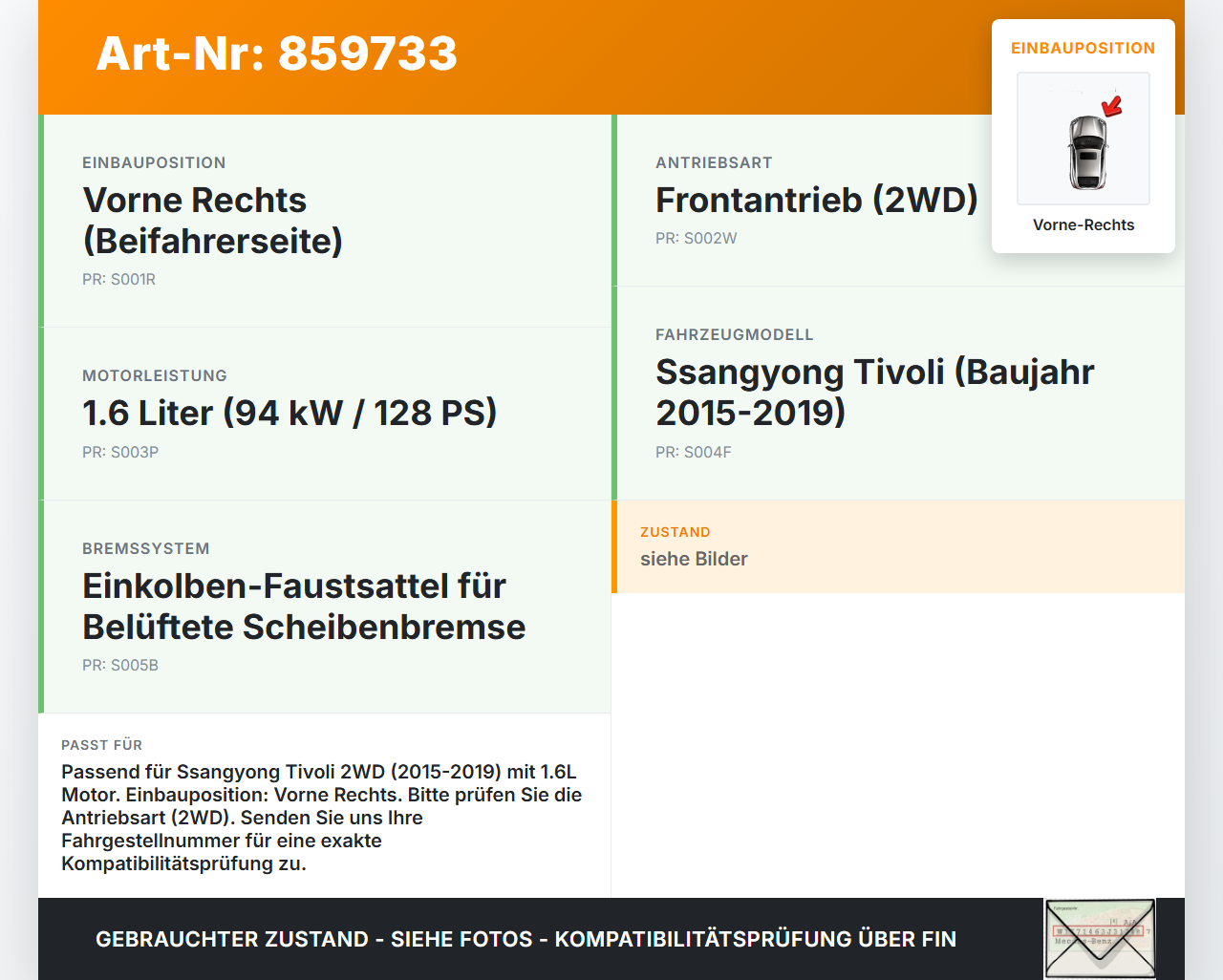Image resolution: width=1223 pixels, height=980 pixels.
Task: Click the Vorne Rechts (Beifahrerseite) value
Action: (213, 221)
